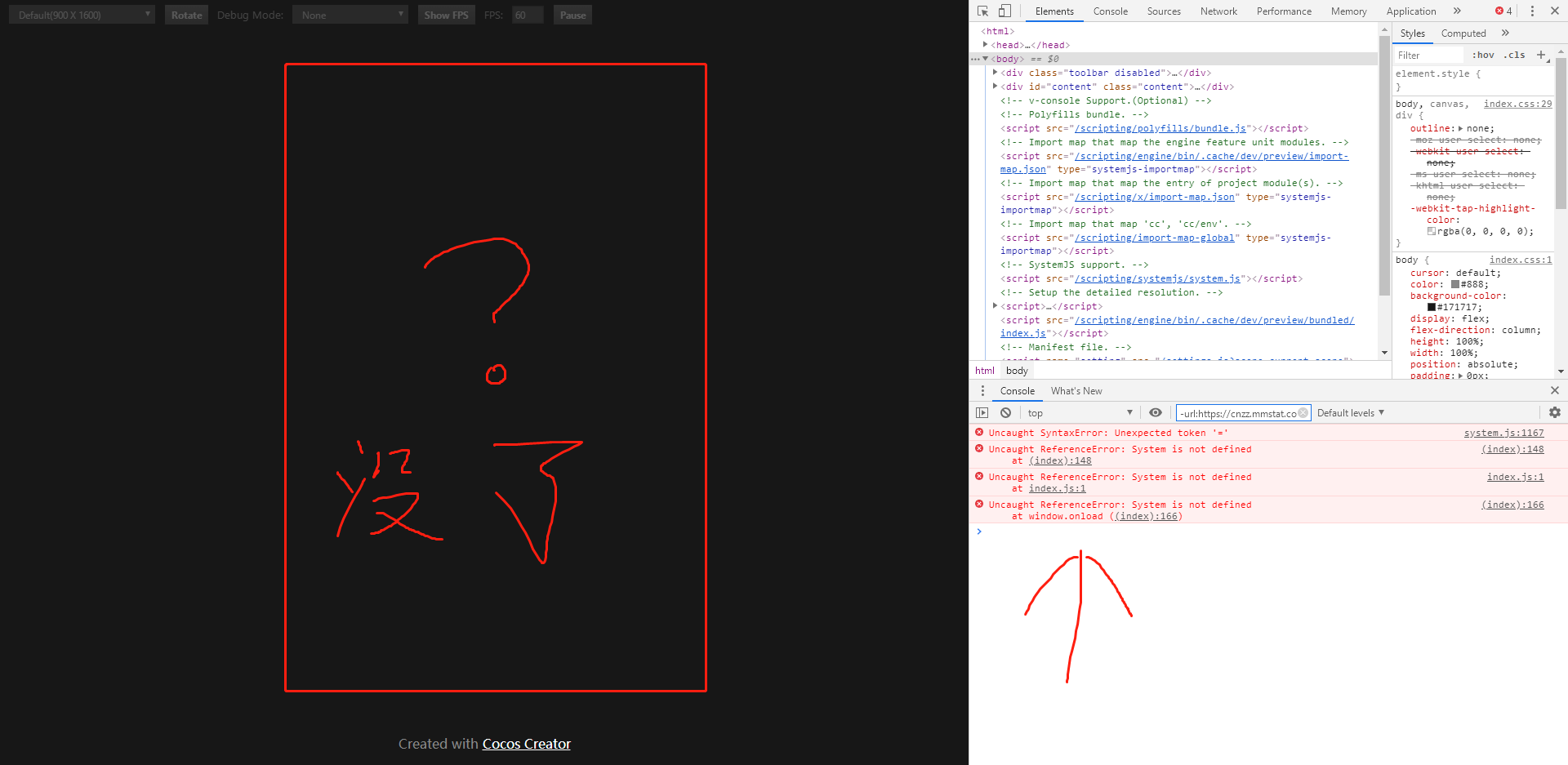Switch to the Console tab in top bar
The image size is (1568, 765).
[1111, 11]
